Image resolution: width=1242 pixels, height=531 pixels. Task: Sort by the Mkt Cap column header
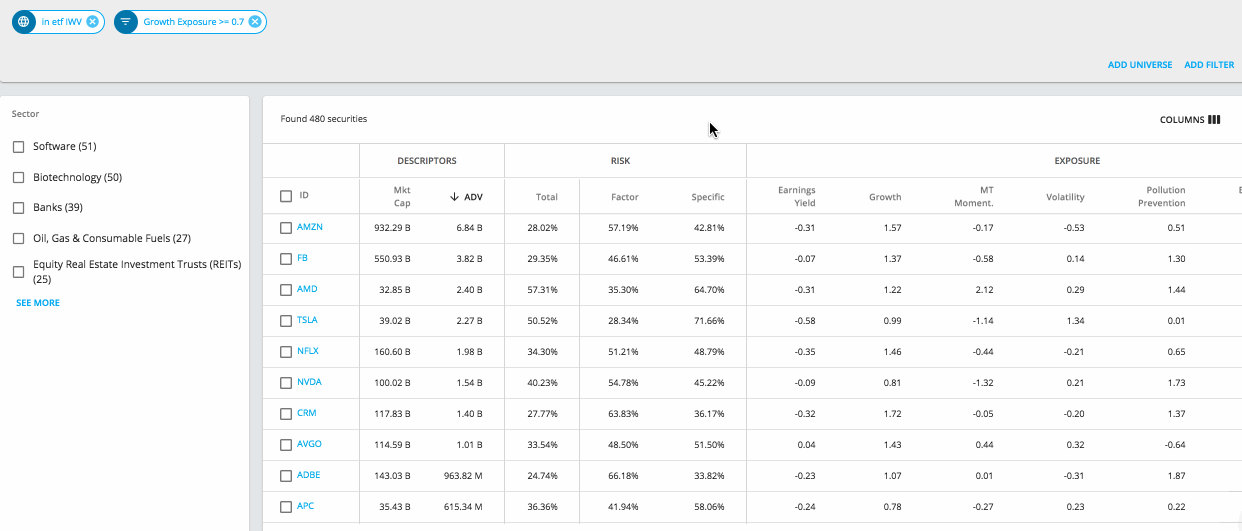402,196
